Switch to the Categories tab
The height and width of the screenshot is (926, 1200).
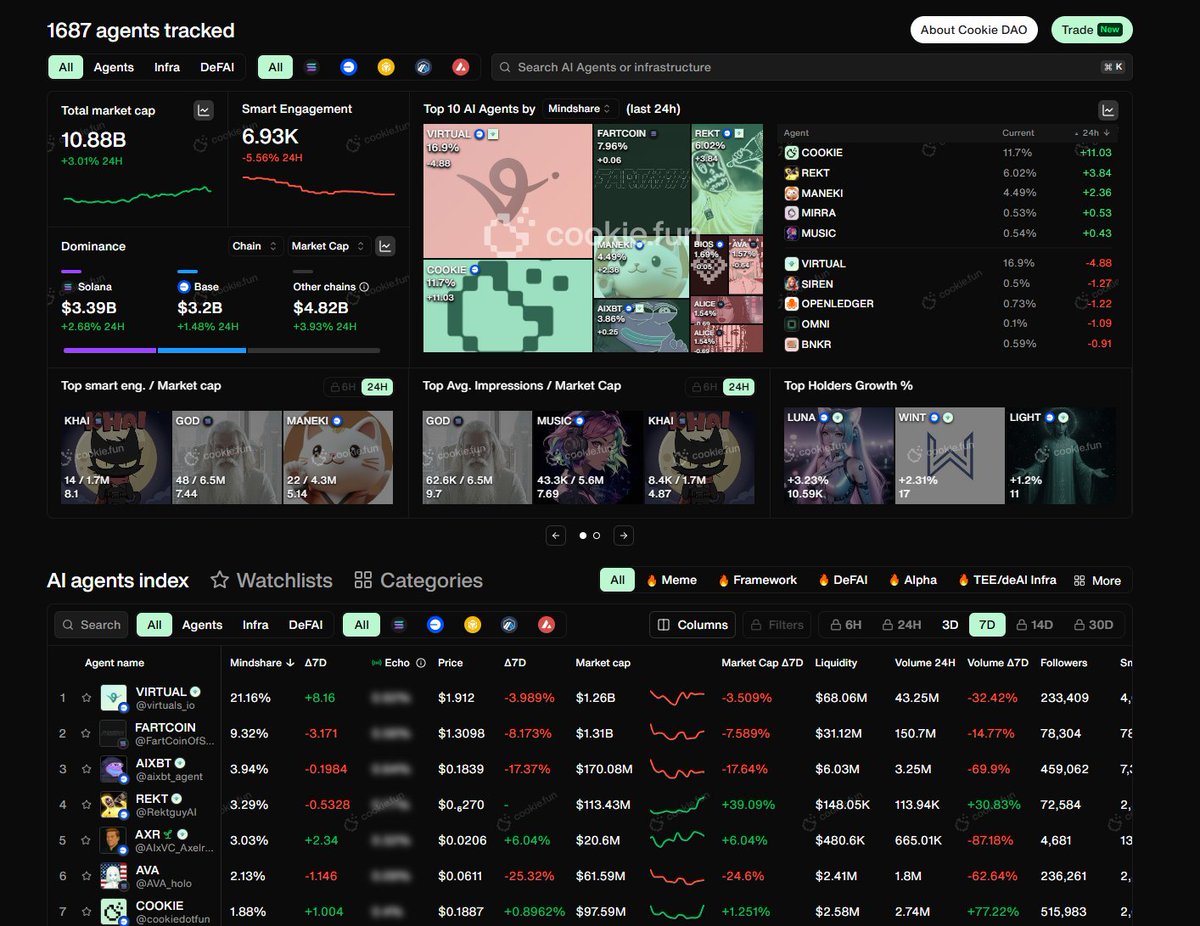(x=419, y=580)
